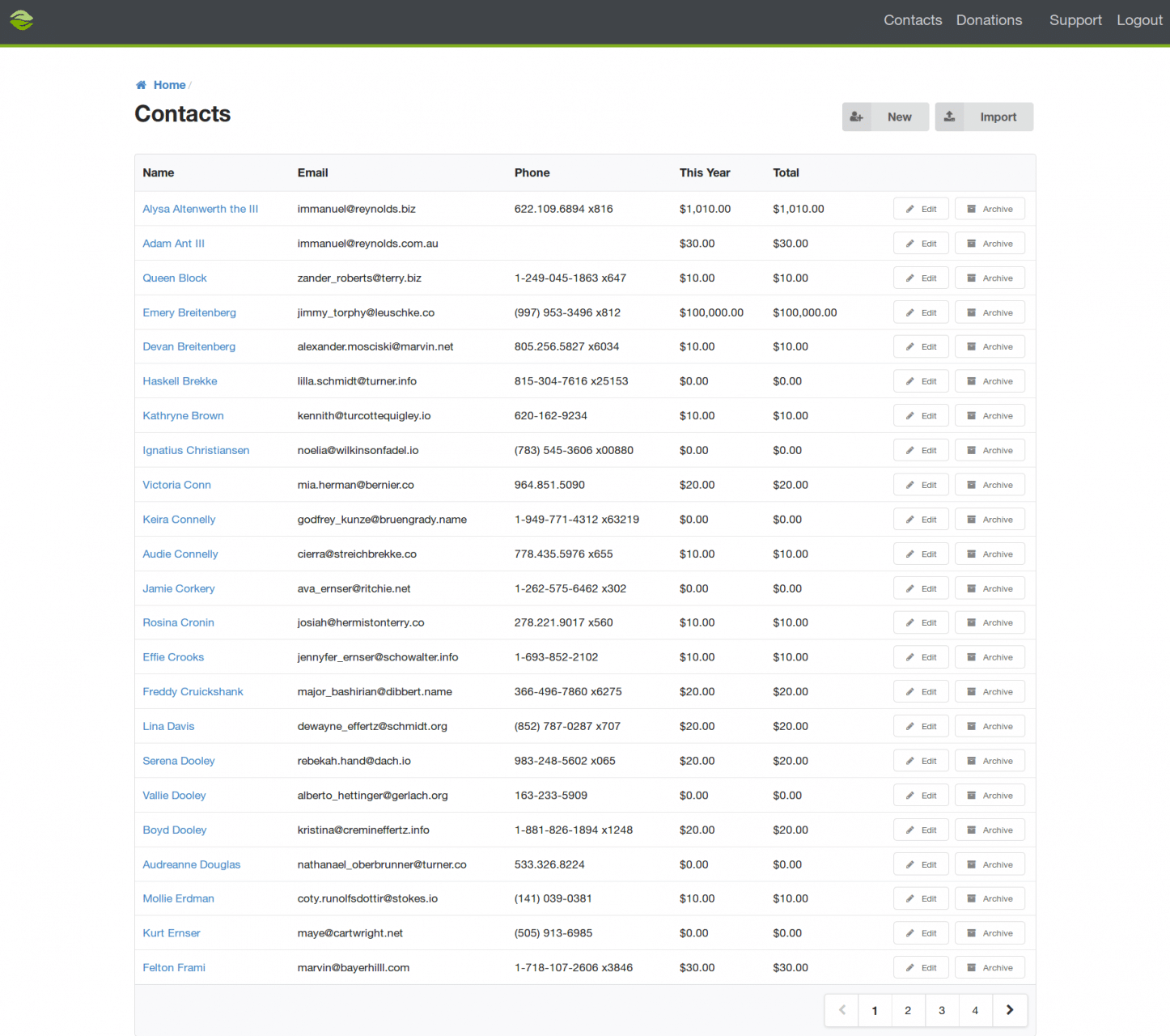Open the Donations section from the navbar

pyautogui.click(x=989, y=20)
